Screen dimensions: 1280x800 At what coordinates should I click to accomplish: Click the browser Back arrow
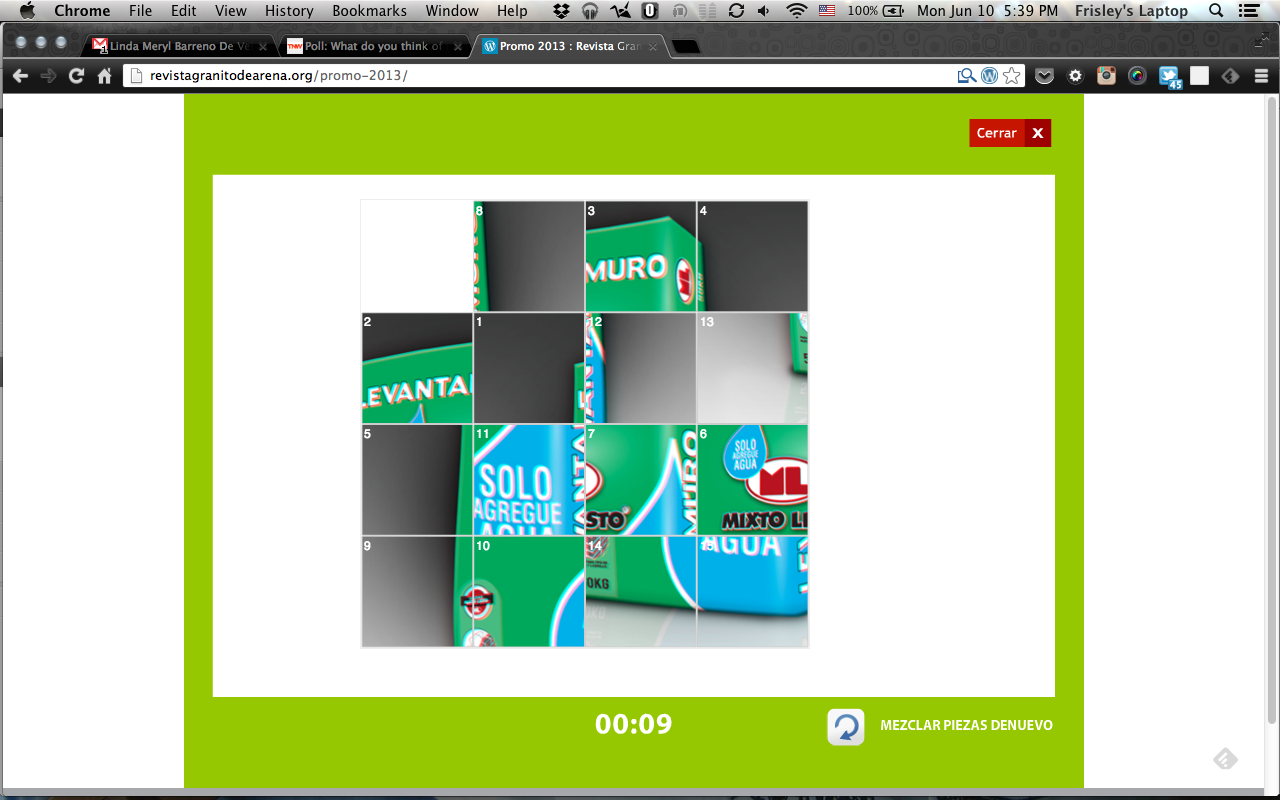[x=20, y=76]
